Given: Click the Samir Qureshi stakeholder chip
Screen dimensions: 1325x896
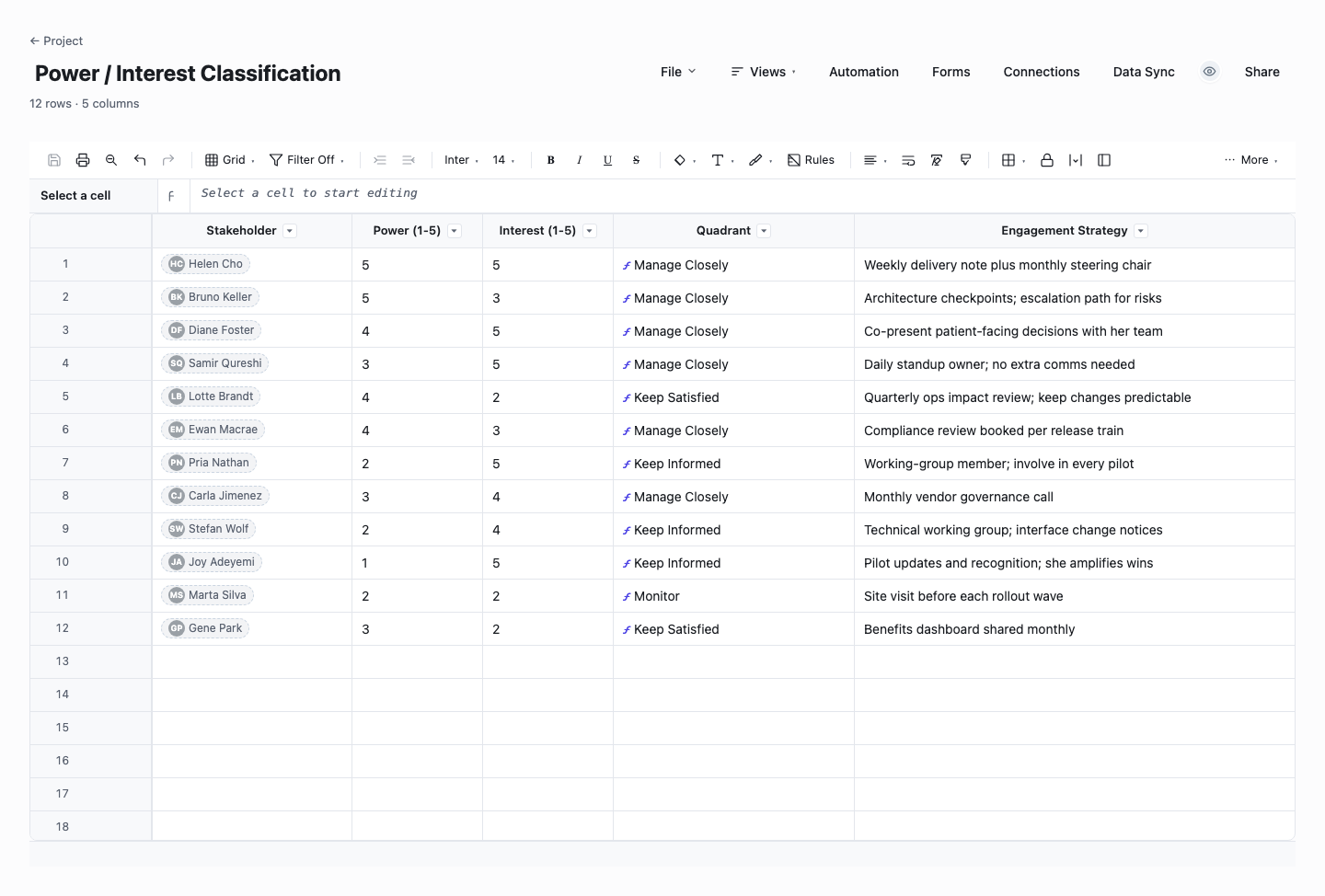Looking at the screenshot, I should coord(214,363).
